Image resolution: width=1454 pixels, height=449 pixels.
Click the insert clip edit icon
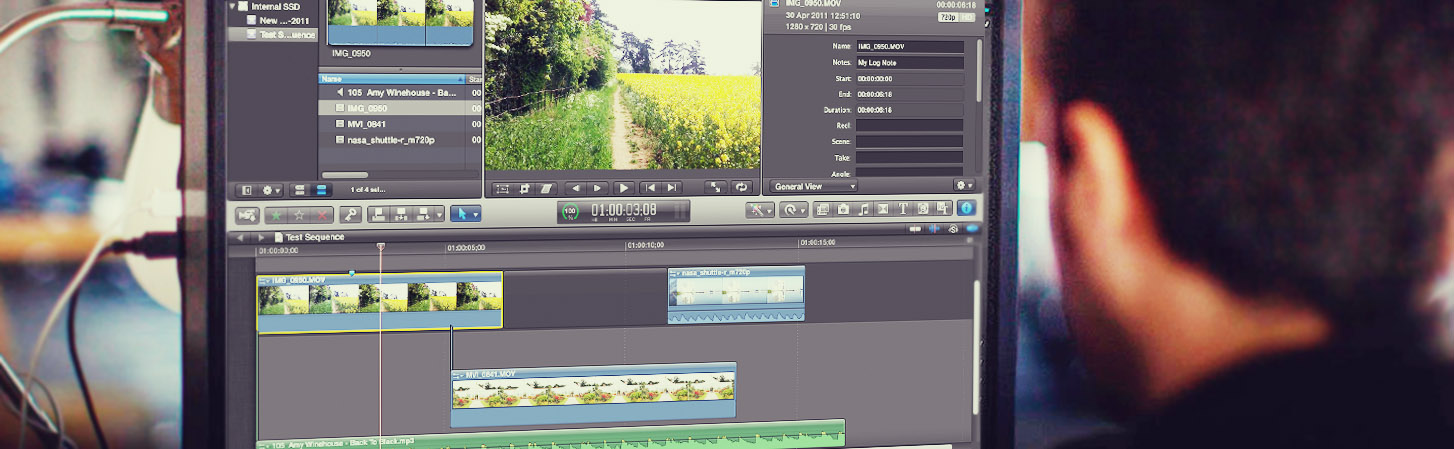point(402,214)
